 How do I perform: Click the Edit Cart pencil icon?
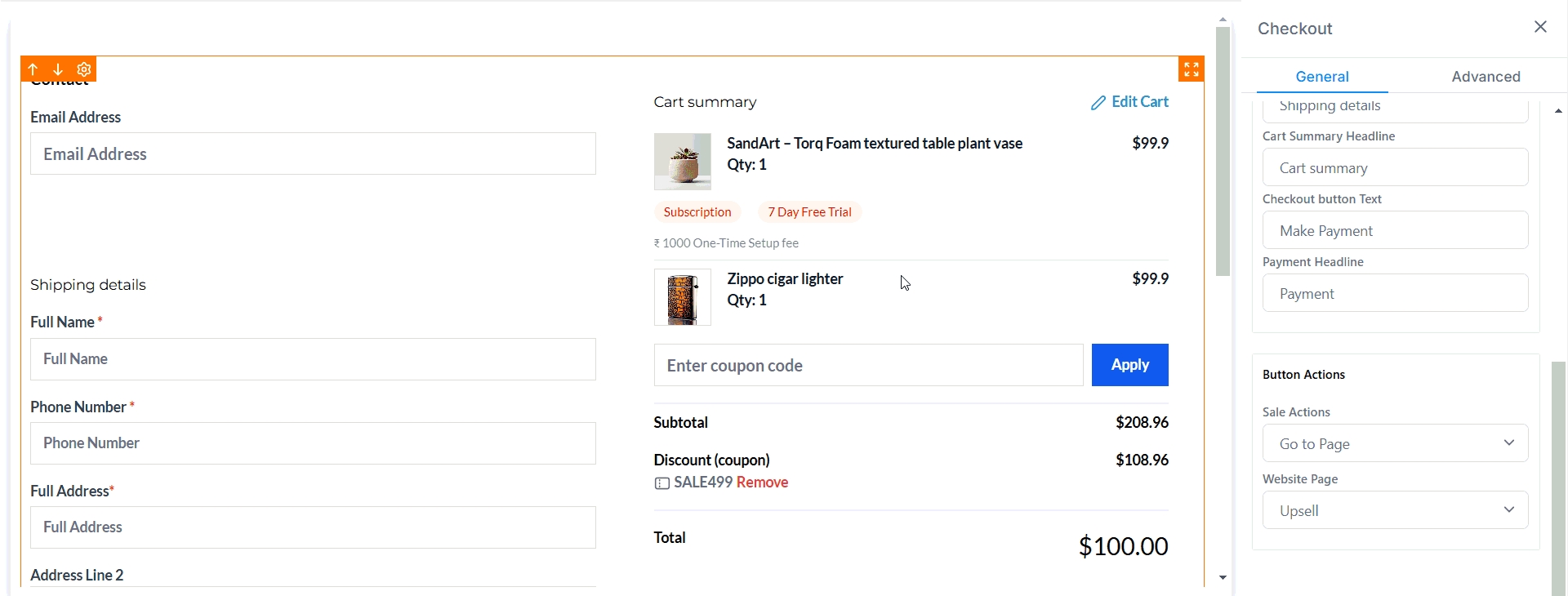point(1098,103)
